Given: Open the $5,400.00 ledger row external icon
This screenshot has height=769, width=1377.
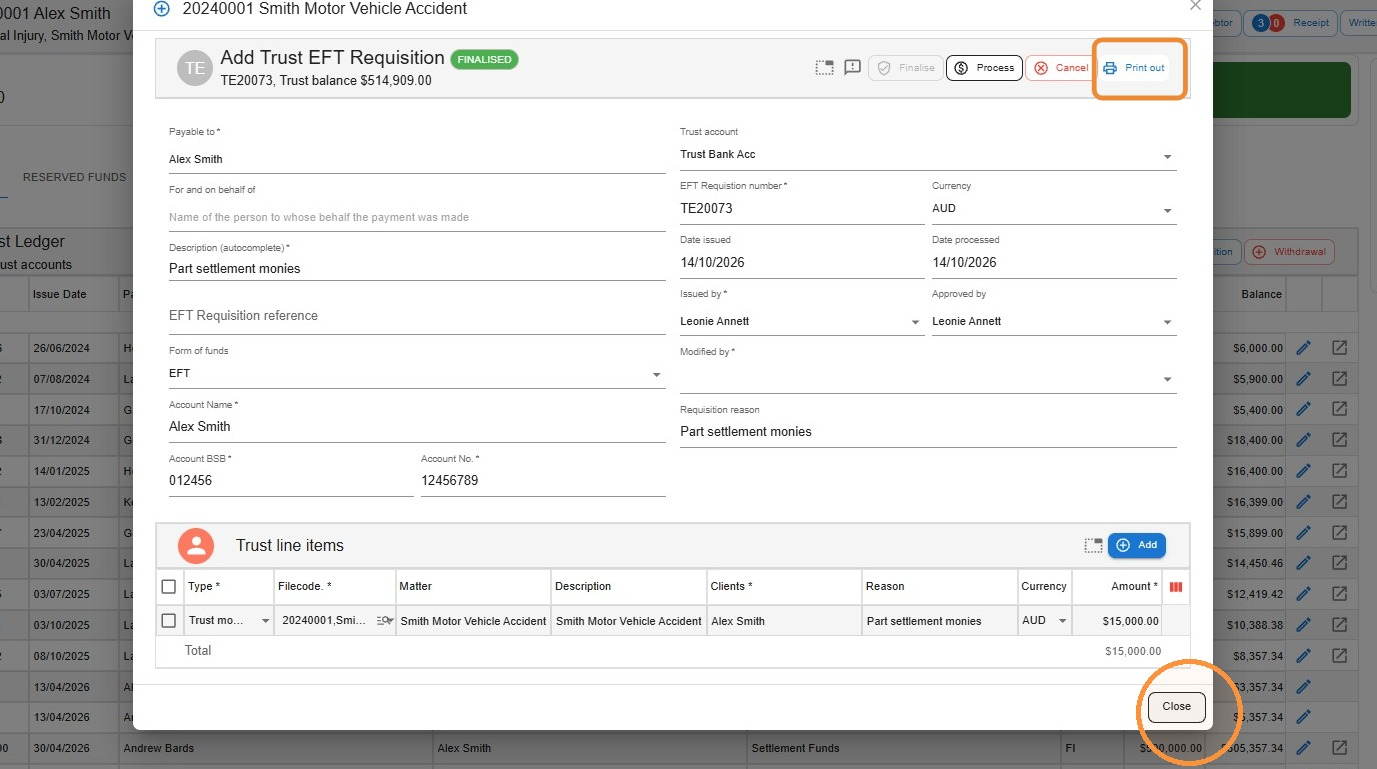Looking at the screenshot, I should point(1339,410).
